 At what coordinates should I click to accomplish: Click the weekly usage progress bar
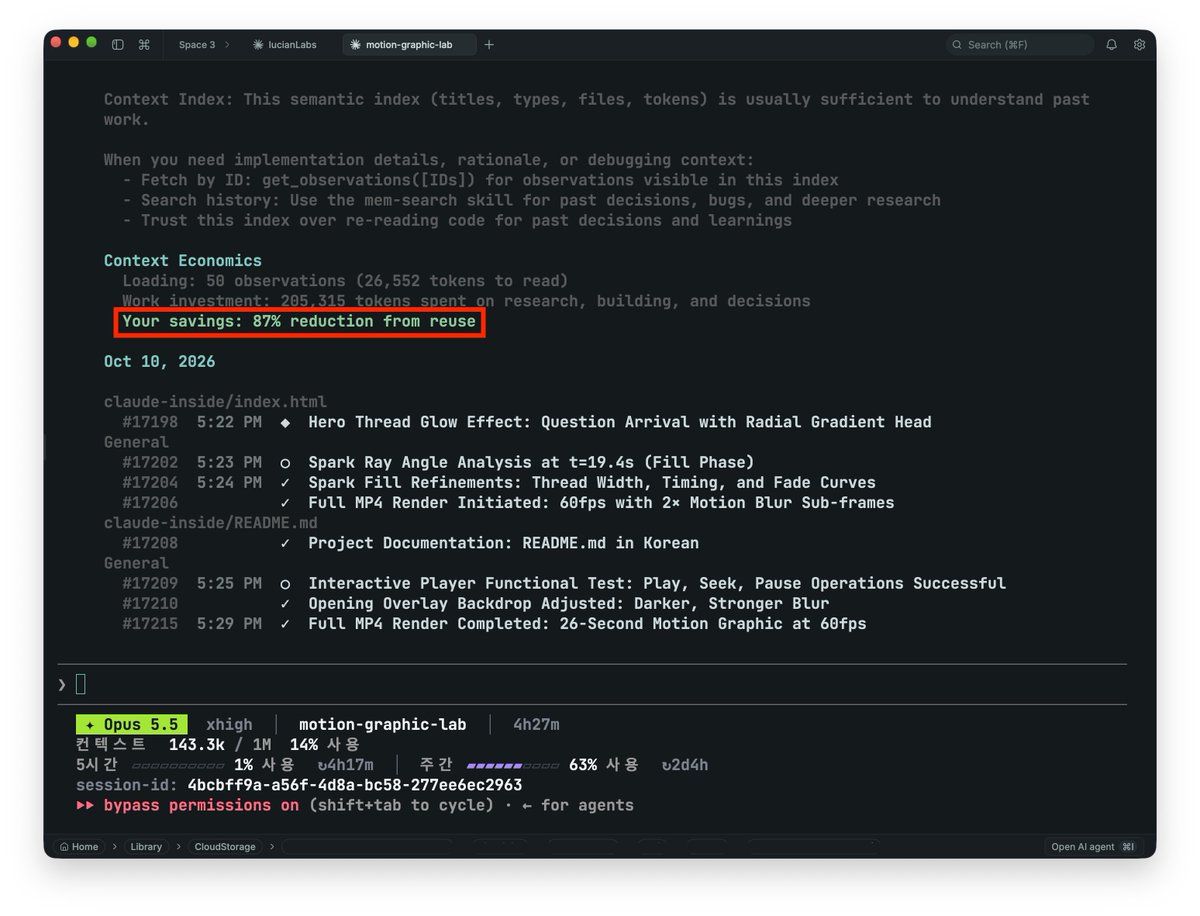click(x=513, y=765)
